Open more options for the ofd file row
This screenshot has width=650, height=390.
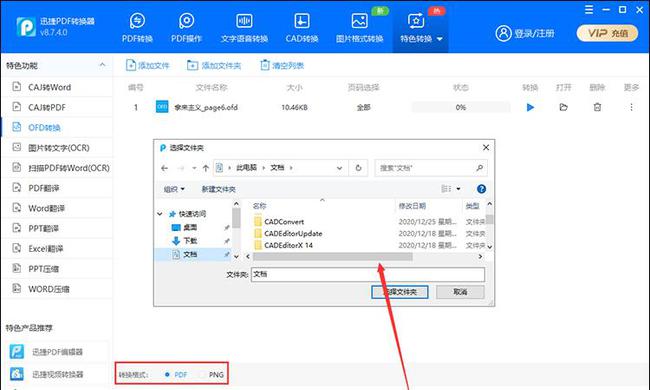pos(631,107)
